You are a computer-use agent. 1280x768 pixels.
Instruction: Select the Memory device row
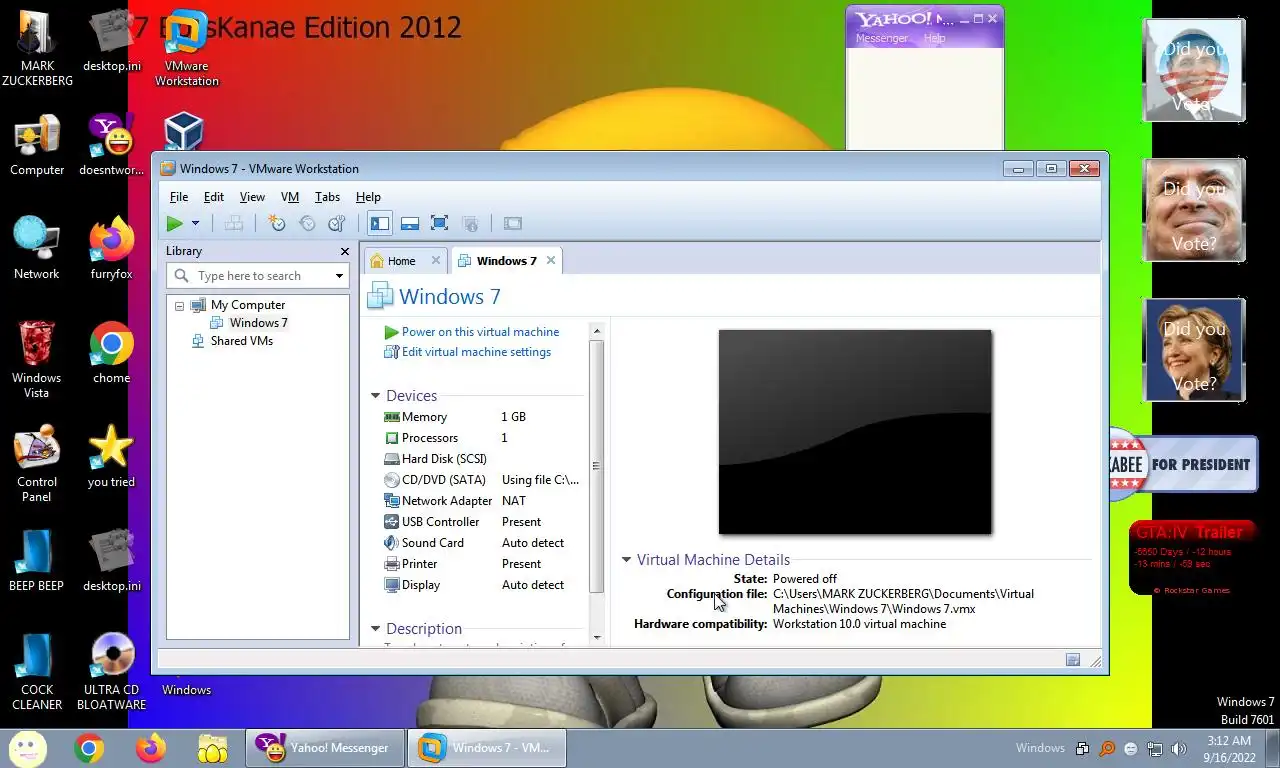[482, 417]
